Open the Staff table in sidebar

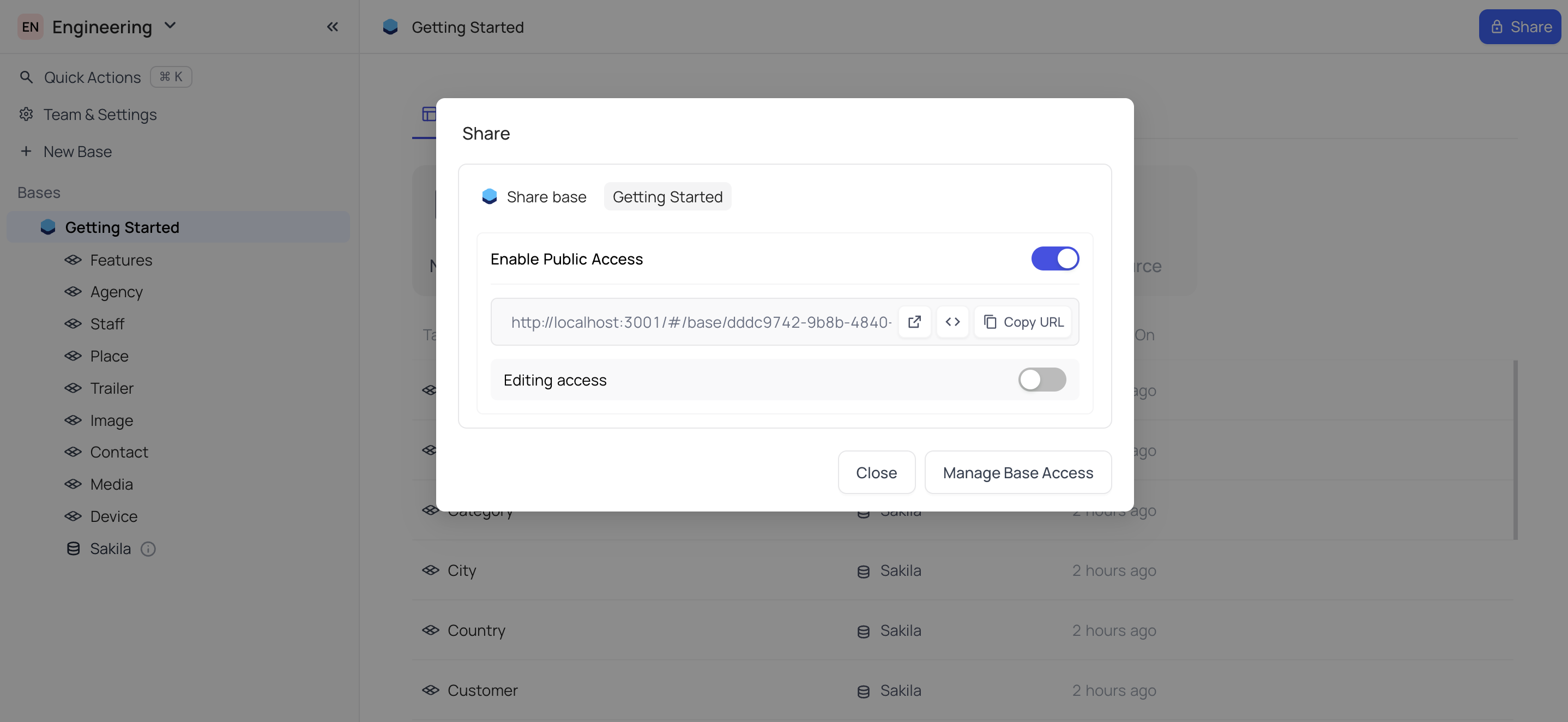107,324
